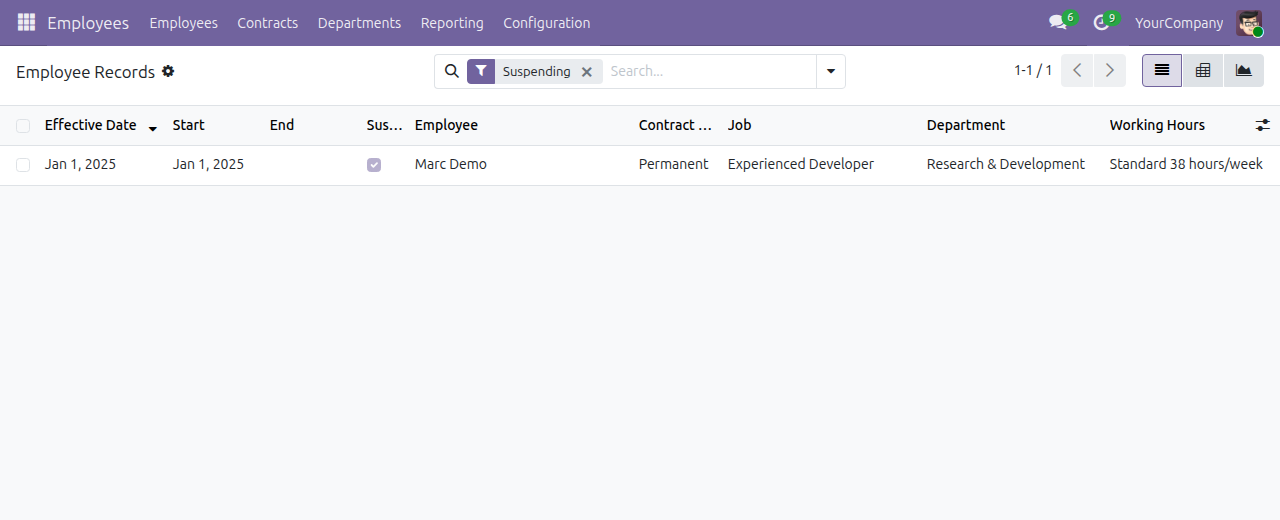The image size is (1280, 520).
Task: Sort by the Employee column header
Action: coord(446,125)
